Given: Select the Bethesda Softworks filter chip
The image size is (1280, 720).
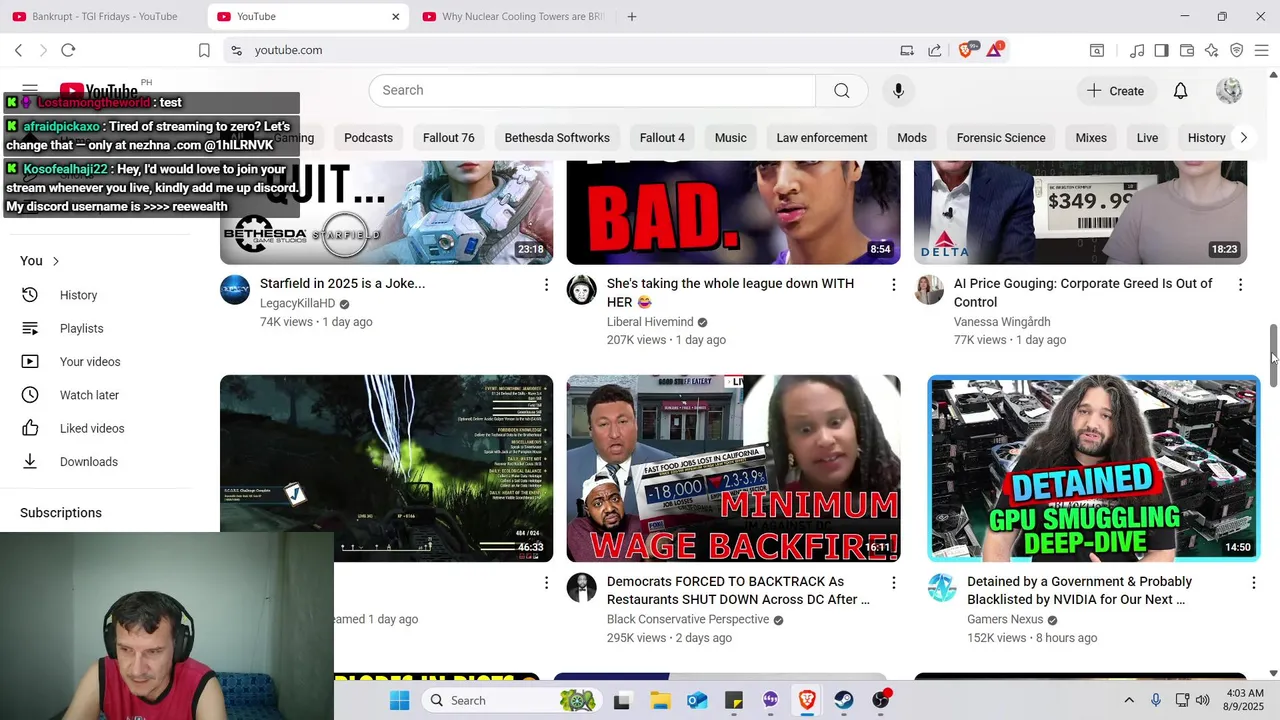Looking at the screenshot, I should pos(557,138).
